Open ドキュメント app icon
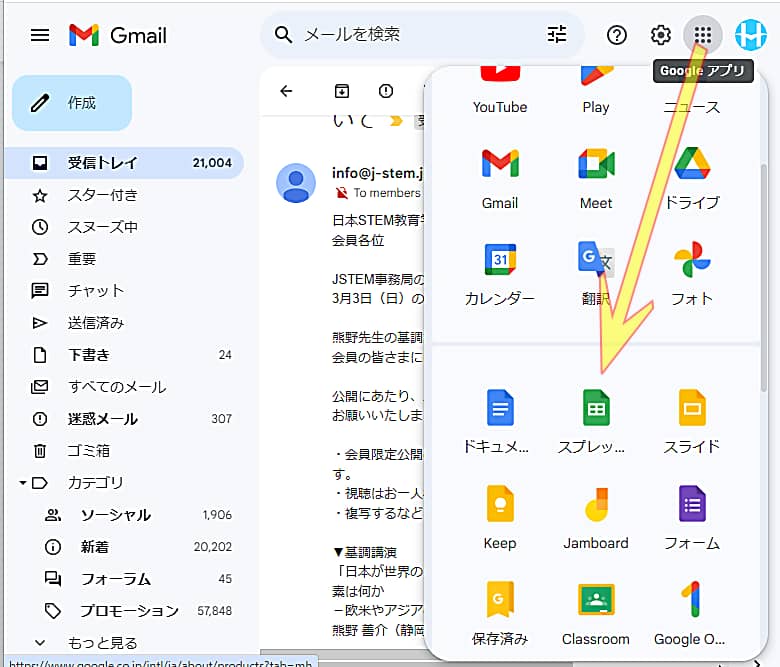The image size is (780, 667). [x=500, y=408]
